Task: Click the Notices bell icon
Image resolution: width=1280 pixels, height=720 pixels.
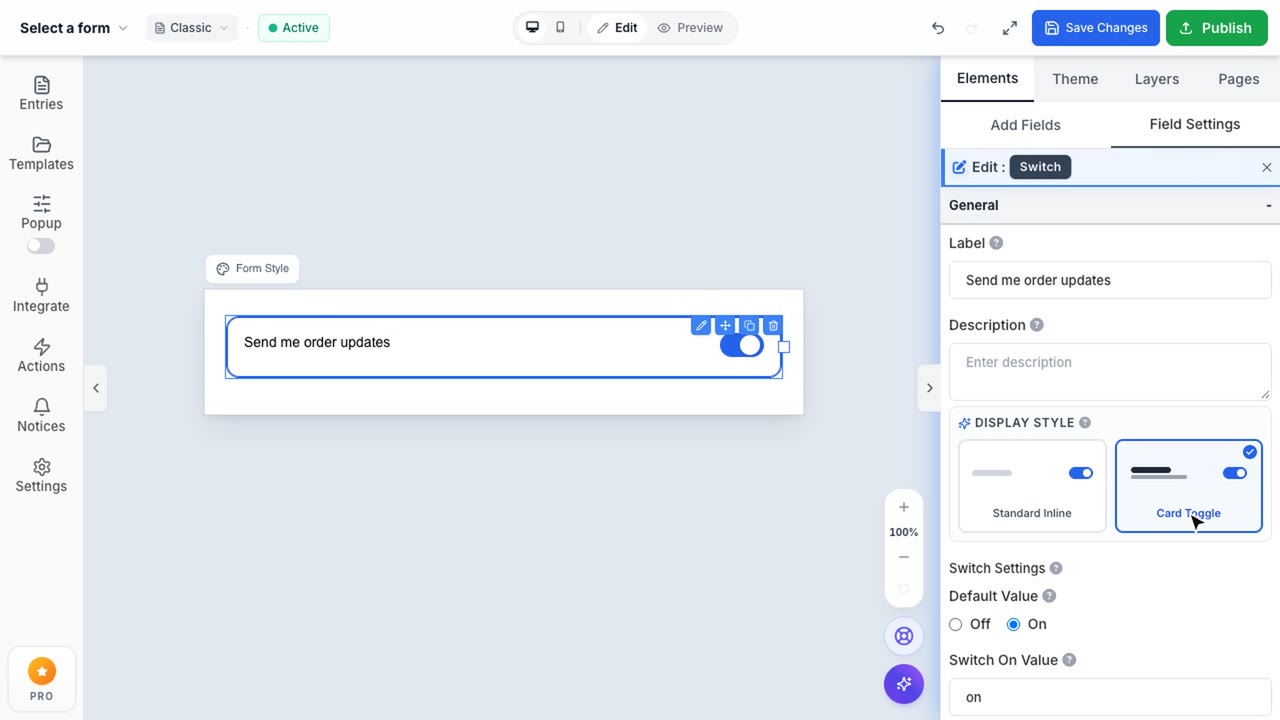Action: click(x=41, y=407)
